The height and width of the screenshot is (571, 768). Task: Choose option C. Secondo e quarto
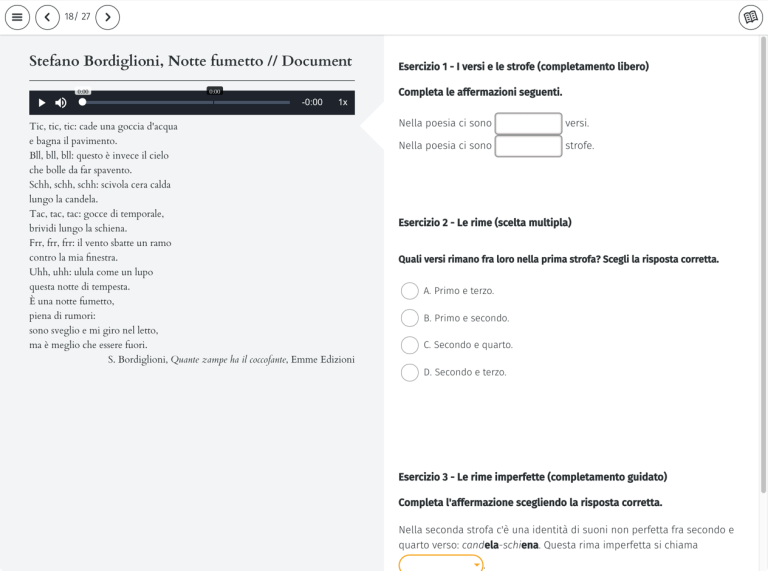click(x=410, y=345)
